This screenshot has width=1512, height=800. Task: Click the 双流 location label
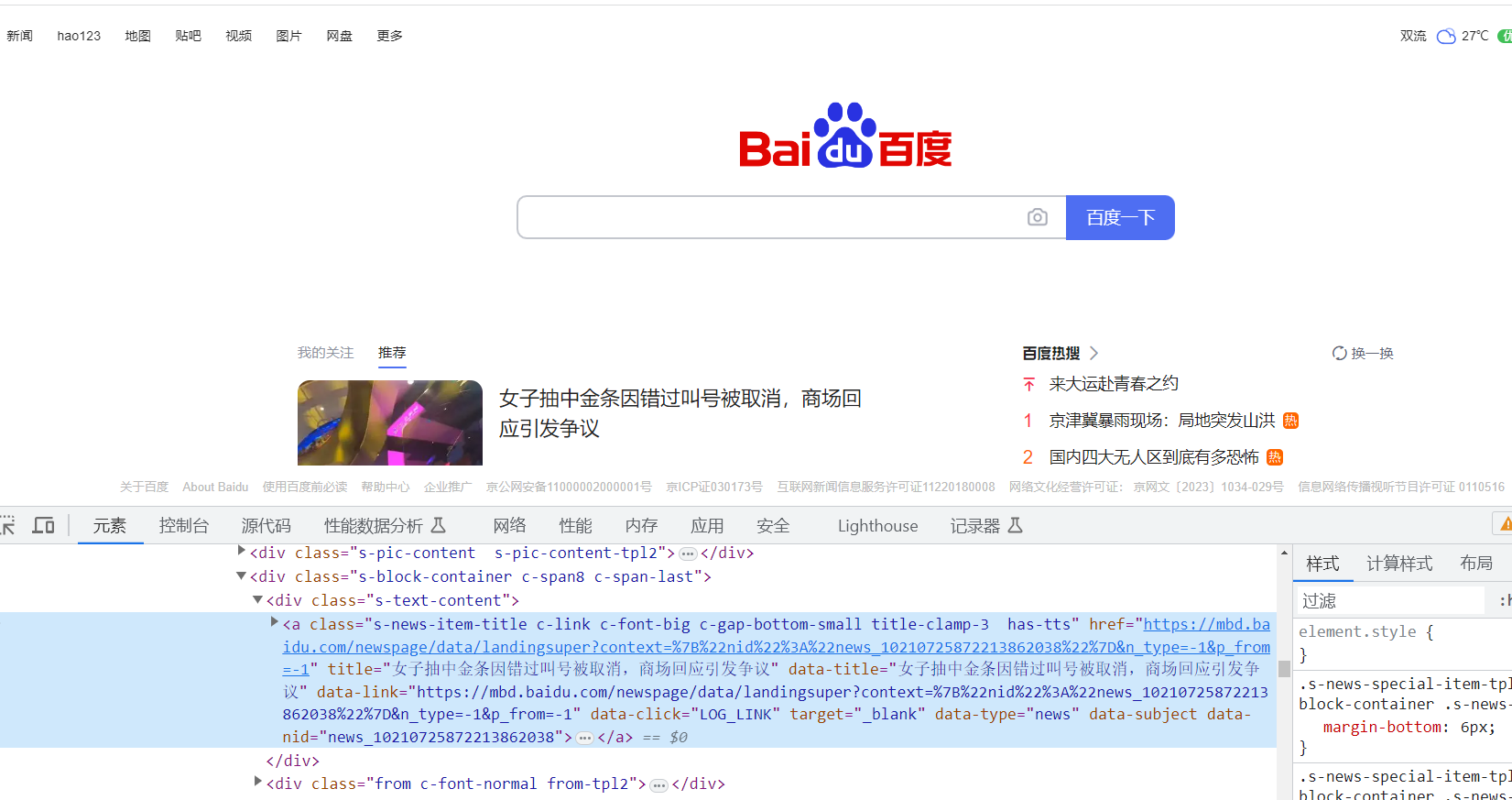pos(1413,36)
